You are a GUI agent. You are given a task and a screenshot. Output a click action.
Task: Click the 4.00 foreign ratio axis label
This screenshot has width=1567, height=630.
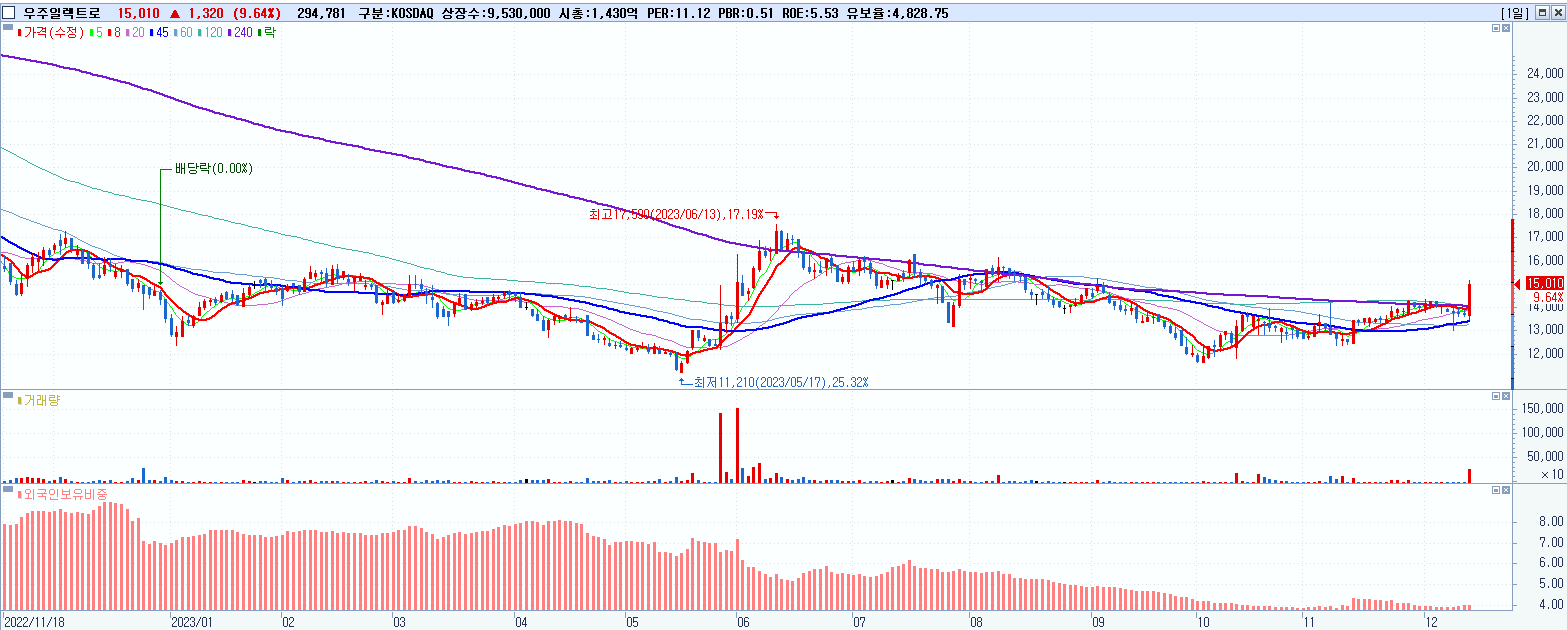click(x=1551, y=605)
